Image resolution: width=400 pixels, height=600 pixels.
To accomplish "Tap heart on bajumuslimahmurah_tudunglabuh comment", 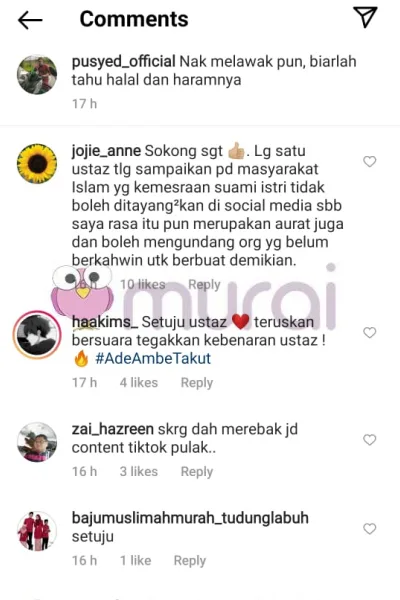I will point(369,529).
